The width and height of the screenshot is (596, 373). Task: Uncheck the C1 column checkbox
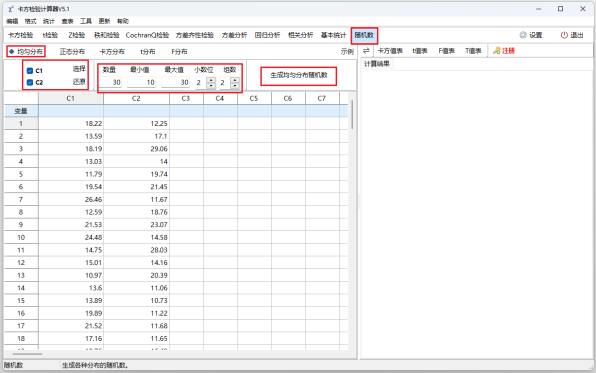(30, 71)
